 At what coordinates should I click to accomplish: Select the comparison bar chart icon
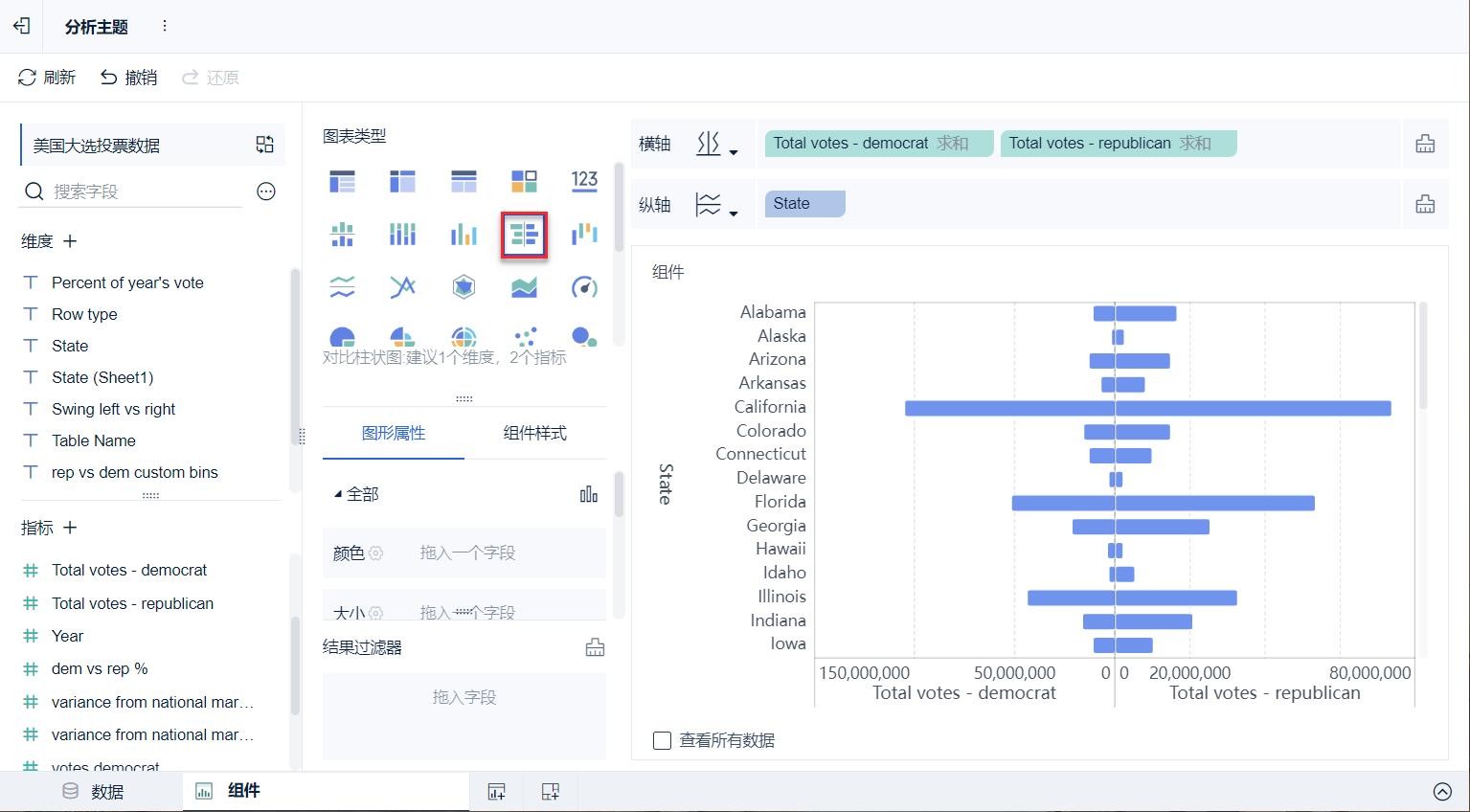(524, 235)
